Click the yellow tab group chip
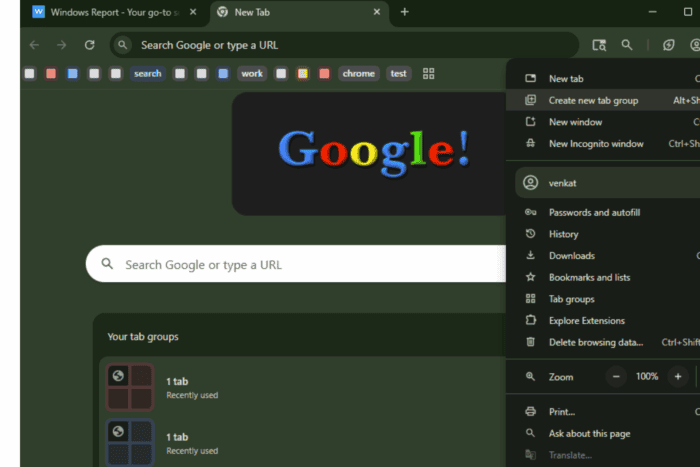700x467 pixels. pos(303,74)
